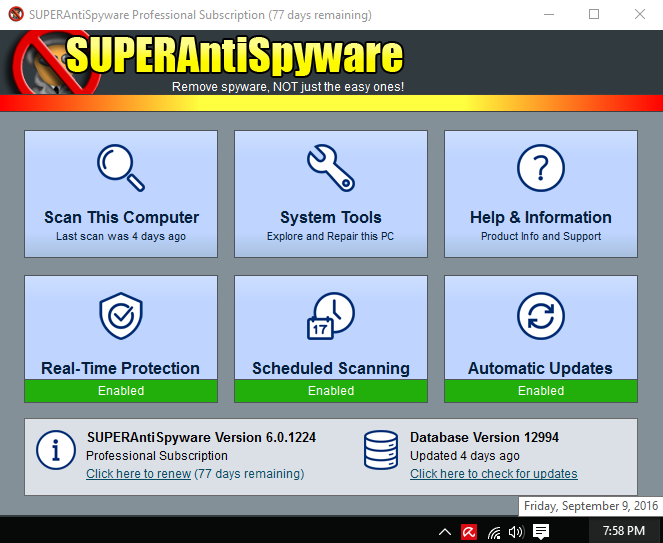
Task: Click Automatic Updates title
Action: tap(540, 368)
